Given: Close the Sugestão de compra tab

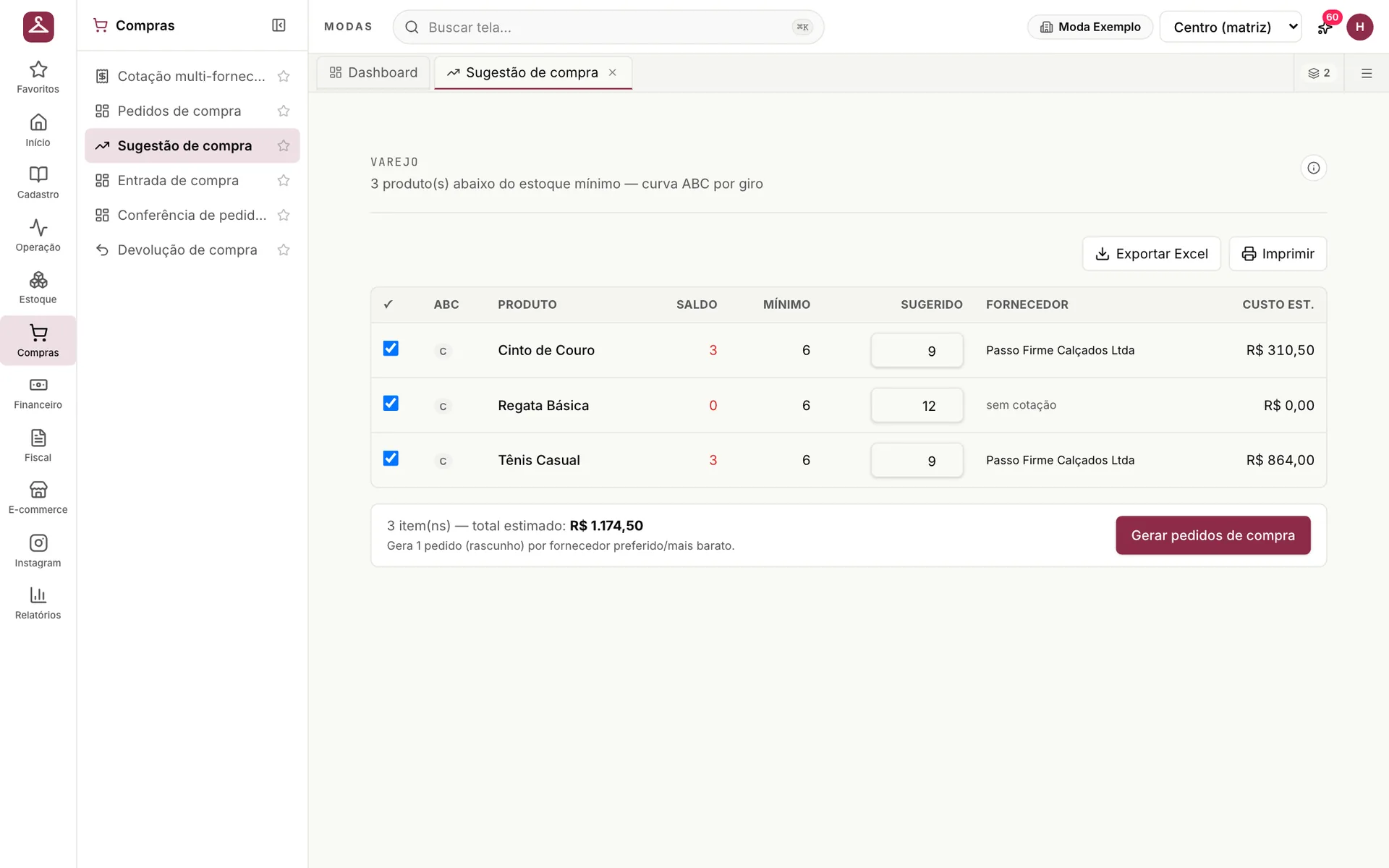Looking at the screenshot, I should (x=613, y=72).
